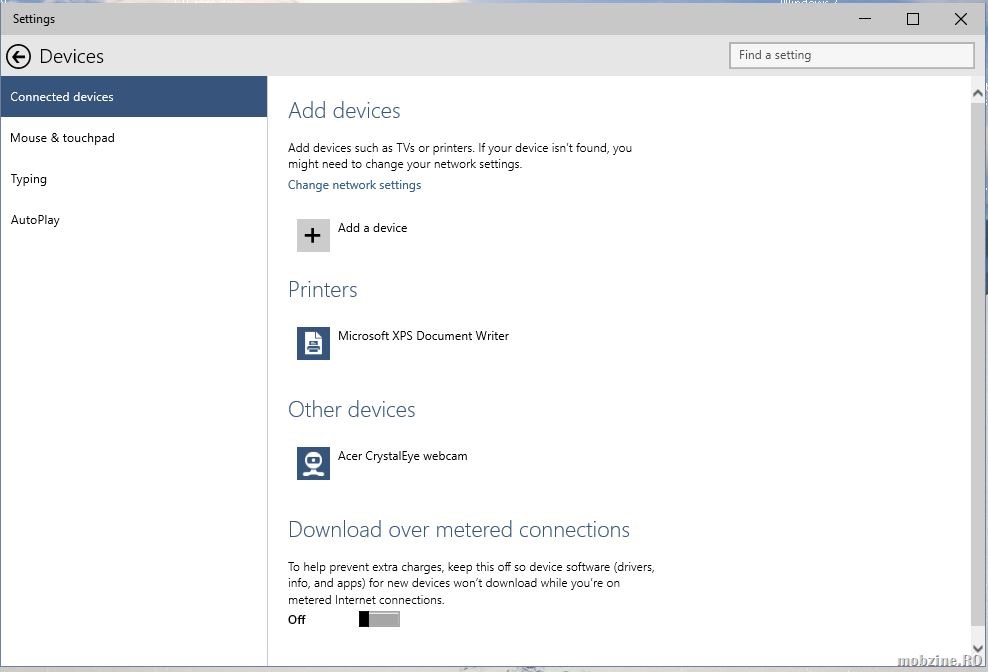Image resolution: width=988 pixels, height=672 pixels.
Task: Go back using the Devices back arrow
Action: (18, 57)
